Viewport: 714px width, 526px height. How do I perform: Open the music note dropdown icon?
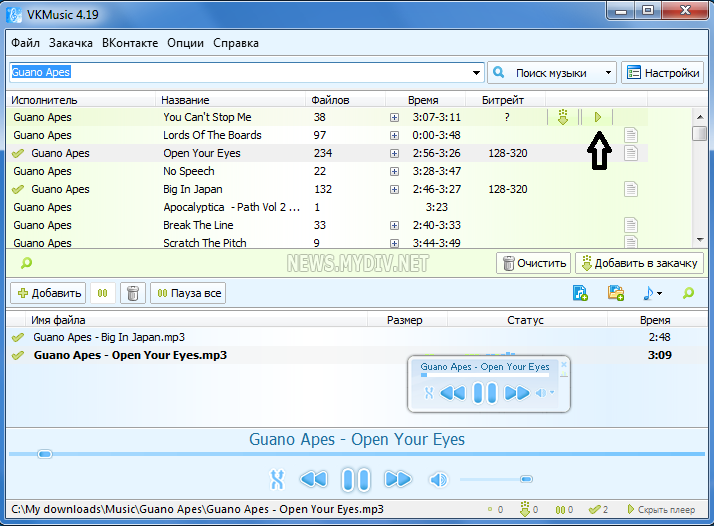[652, 293]
